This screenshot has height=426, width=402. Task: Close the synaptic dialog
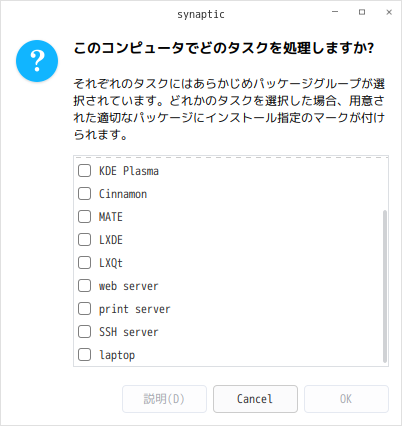(389, 12)
